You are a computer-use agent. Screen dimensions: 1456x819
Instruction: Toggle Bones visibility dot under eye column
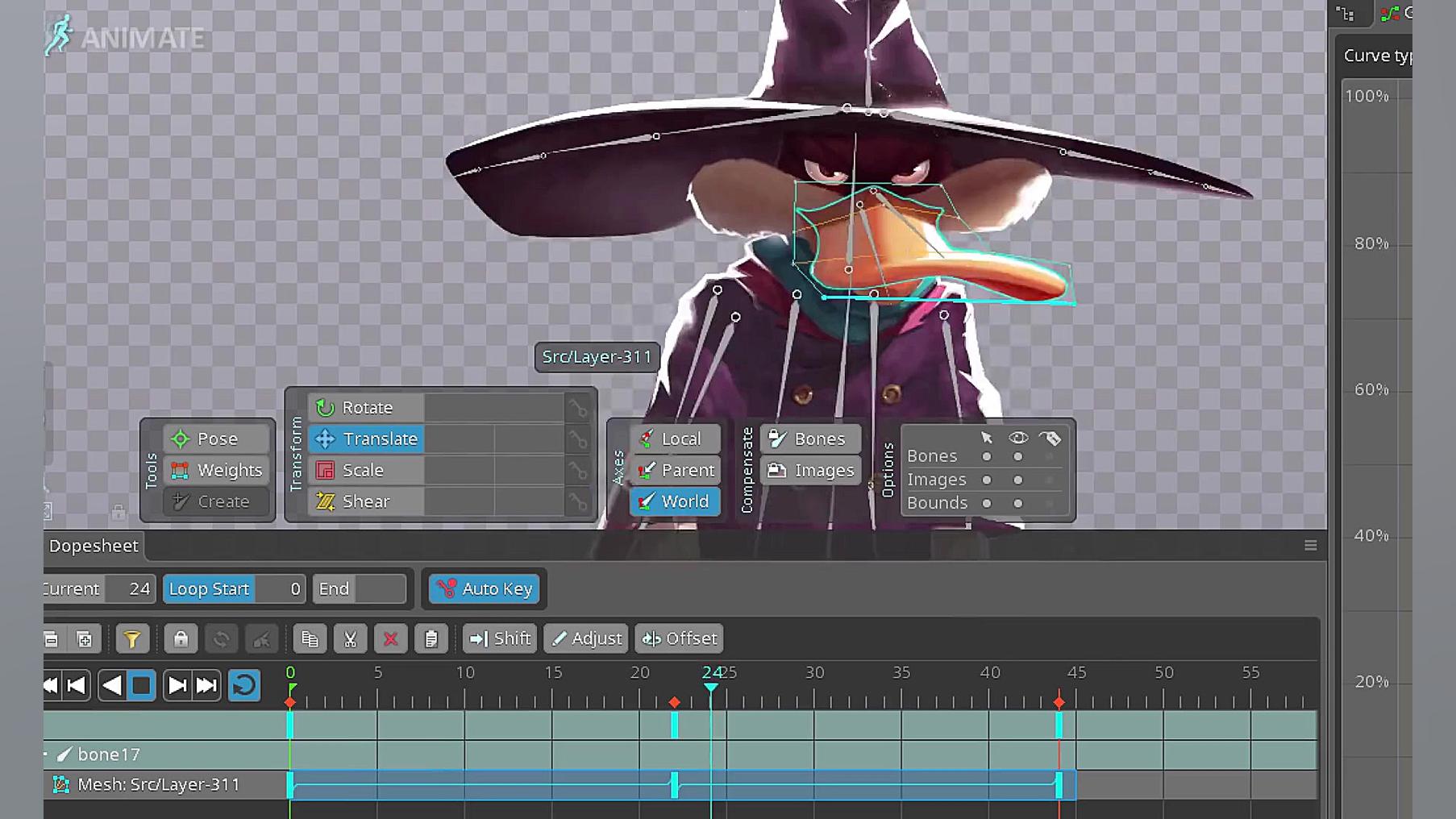pyautogui.click(x=1018, y=457)
